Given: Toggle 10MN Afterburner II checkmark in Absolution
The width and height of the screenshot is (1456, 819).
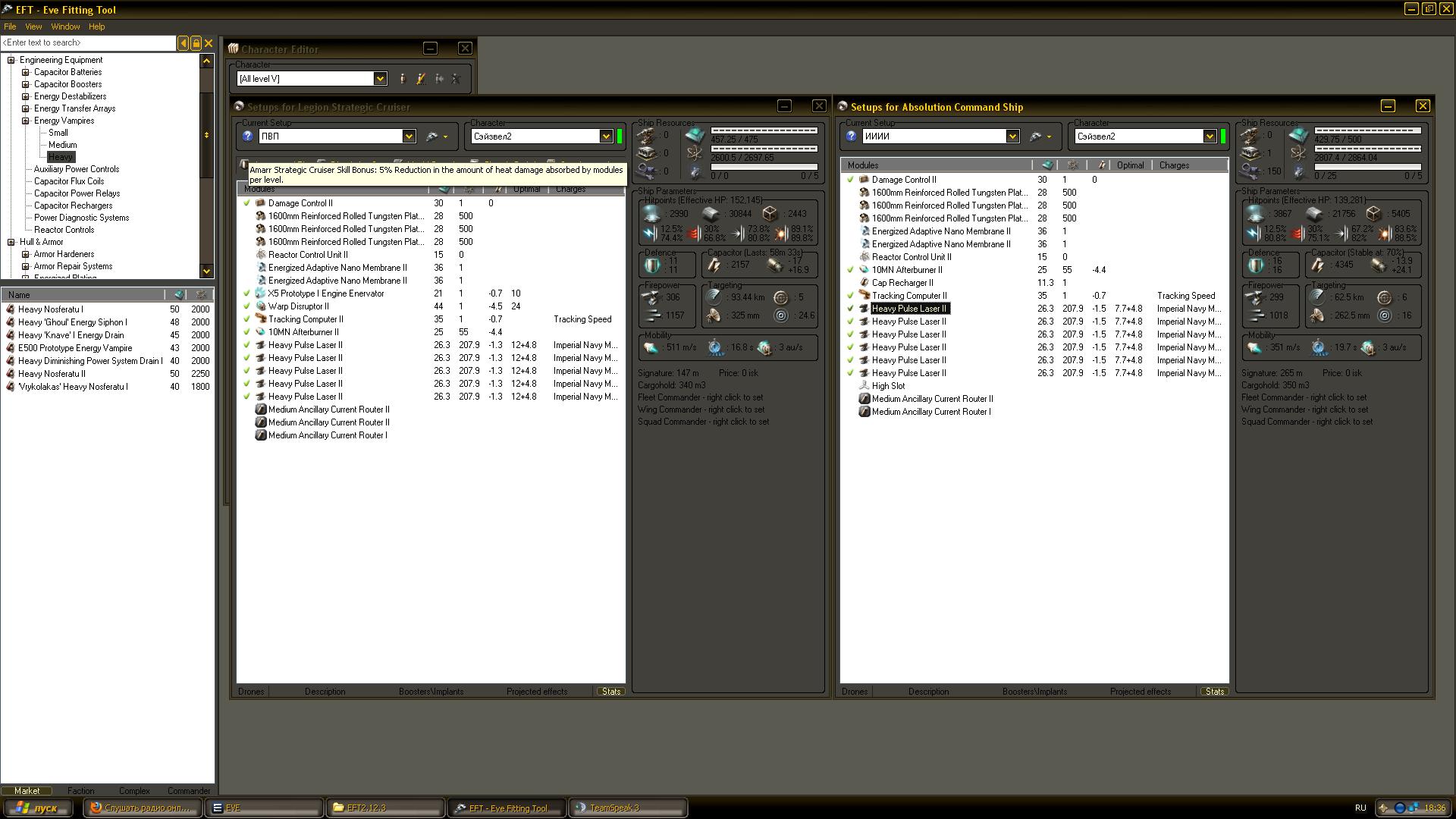Looking at the screenshot, I should tap(850, 270).
